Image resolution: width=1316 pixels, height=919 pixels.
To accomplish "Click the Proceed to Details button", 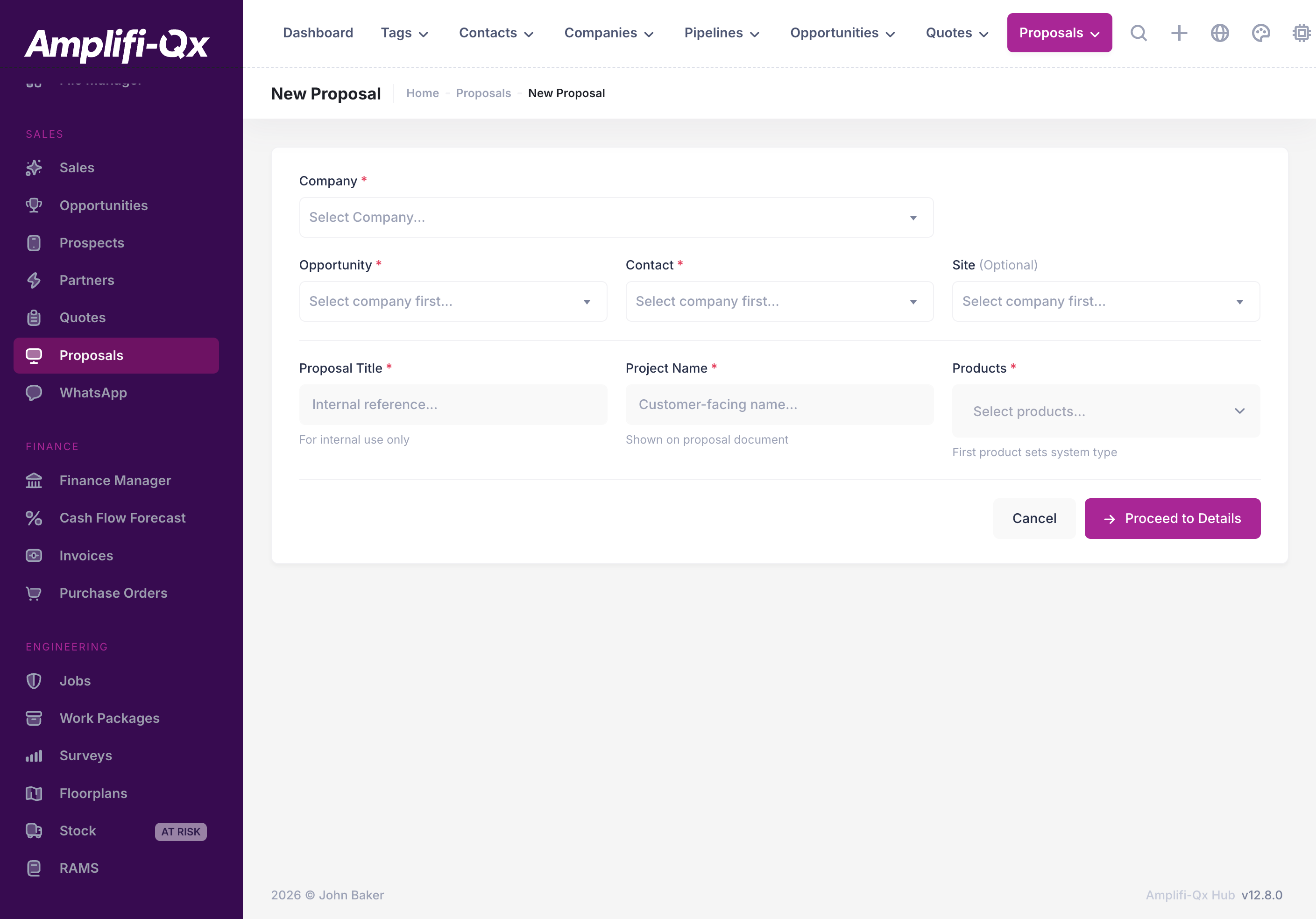I will [1172, 518].
